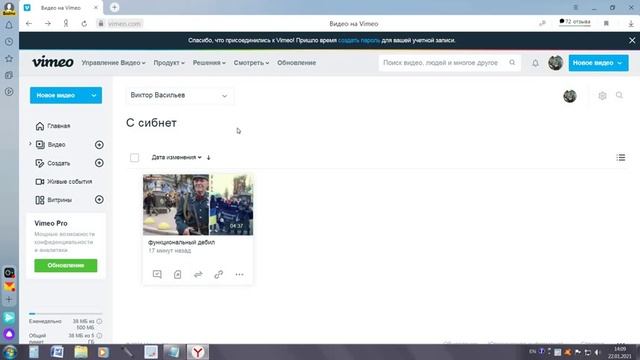Reverse sort order arrow
The image size is (640, 360).
[209, 158]
